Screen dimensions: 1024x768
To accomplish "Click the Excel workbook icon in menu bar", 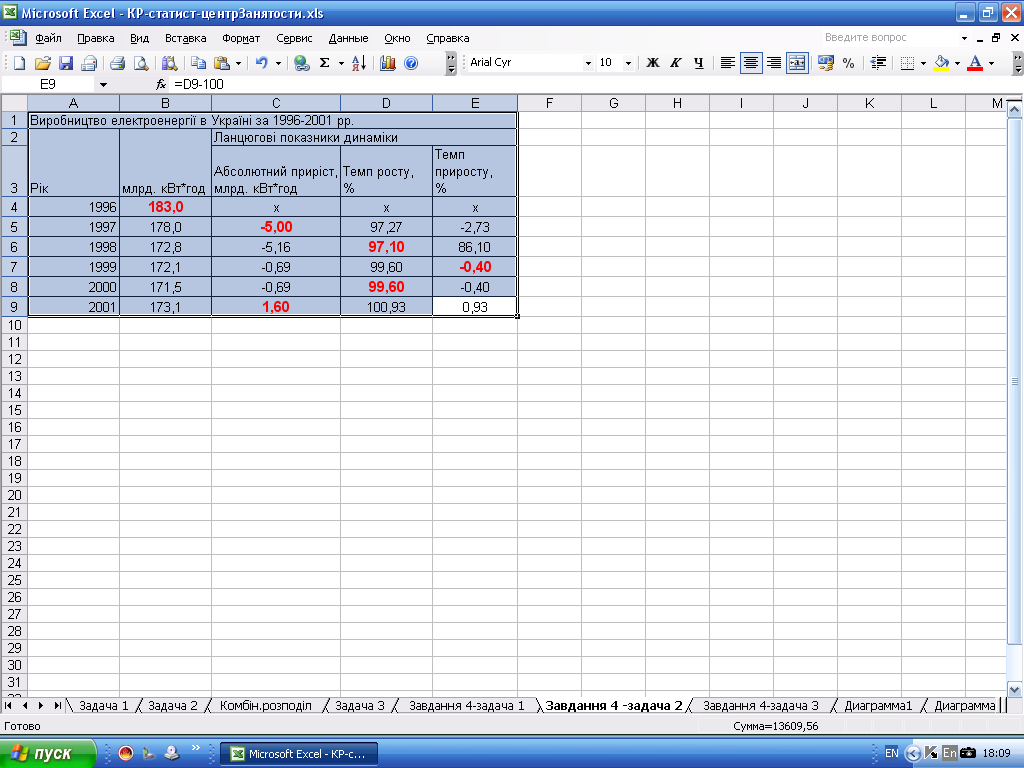I will pos(18,37).
